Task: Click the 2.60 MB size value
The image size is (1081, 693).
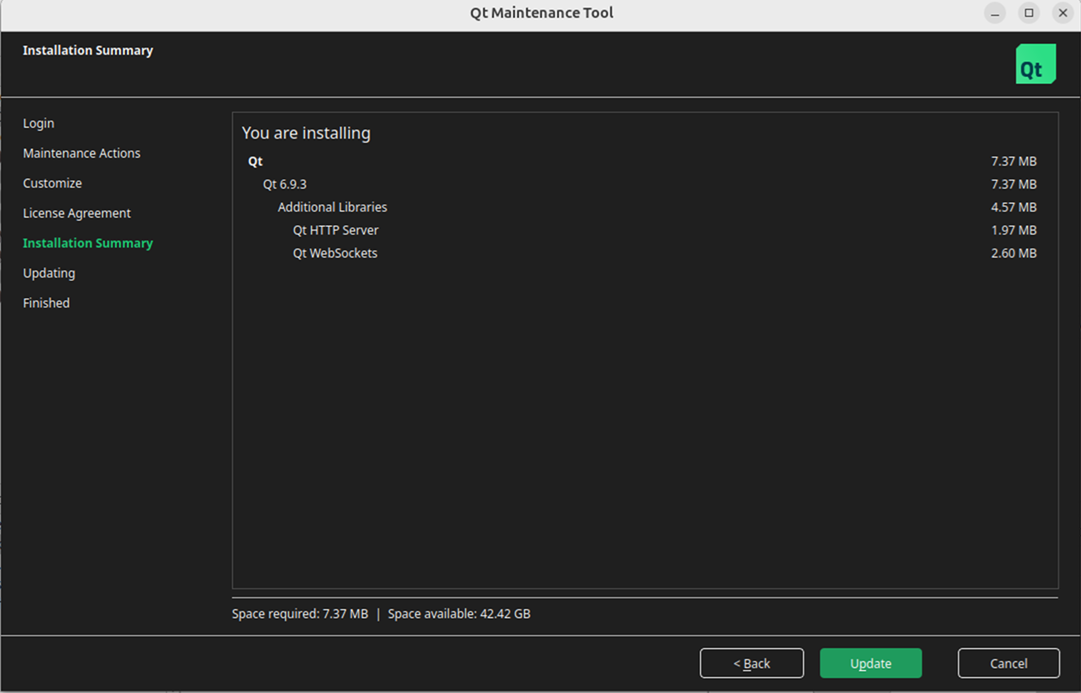Action: point(1013,253)
